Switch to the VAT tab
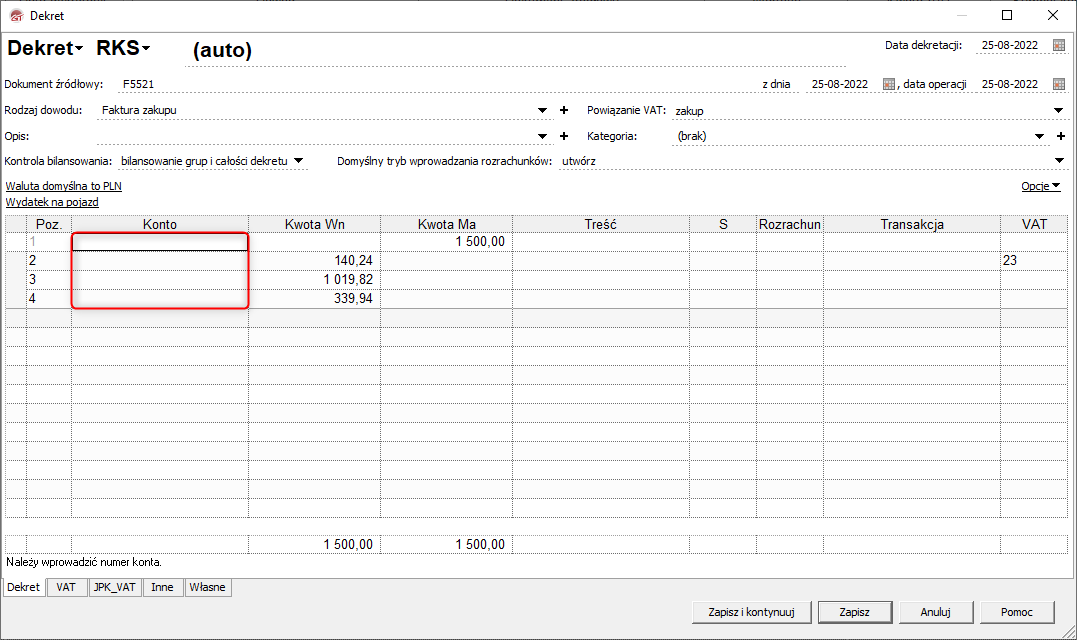Viewport: 1077px width, 640px height. (x=66, y=587)
